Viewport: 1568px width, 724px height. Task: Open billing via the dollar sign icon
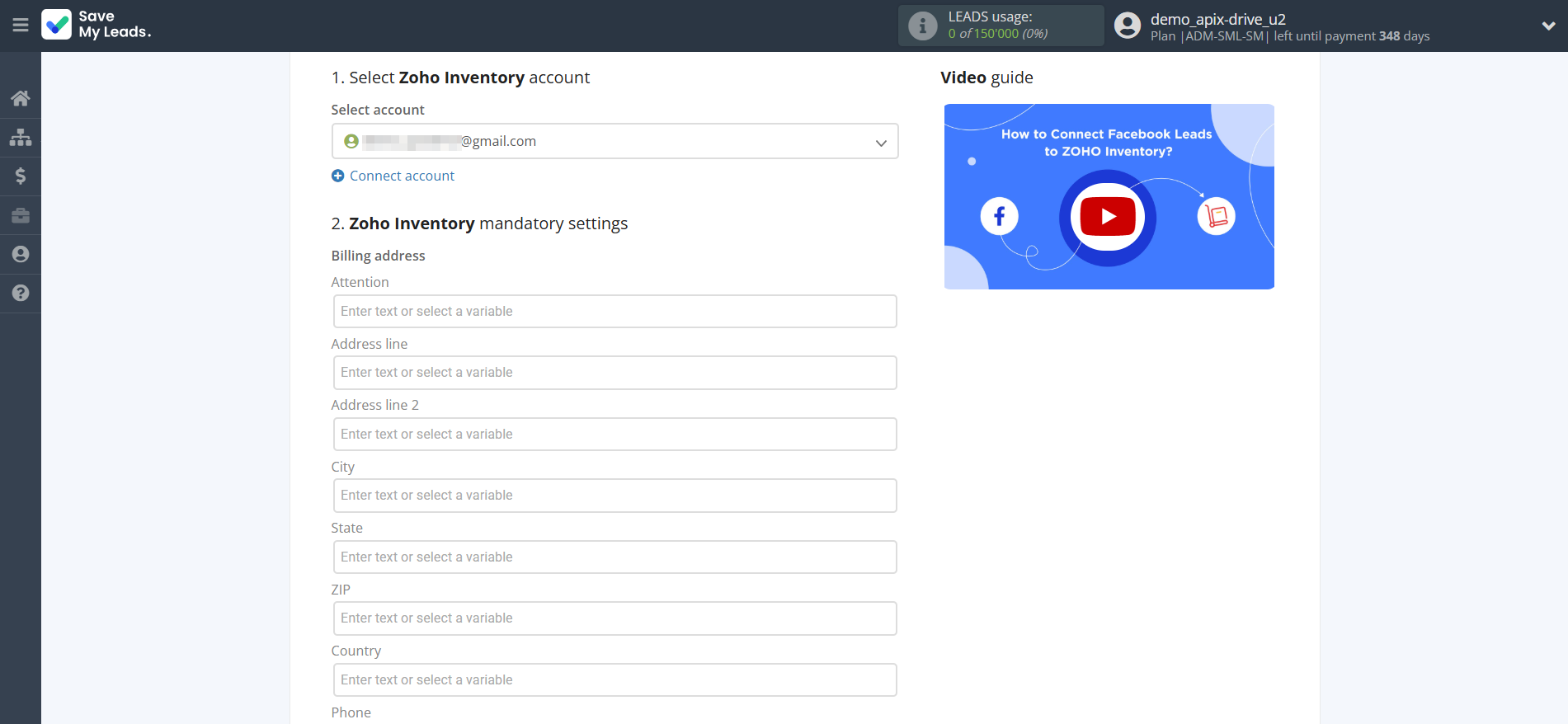21,176
